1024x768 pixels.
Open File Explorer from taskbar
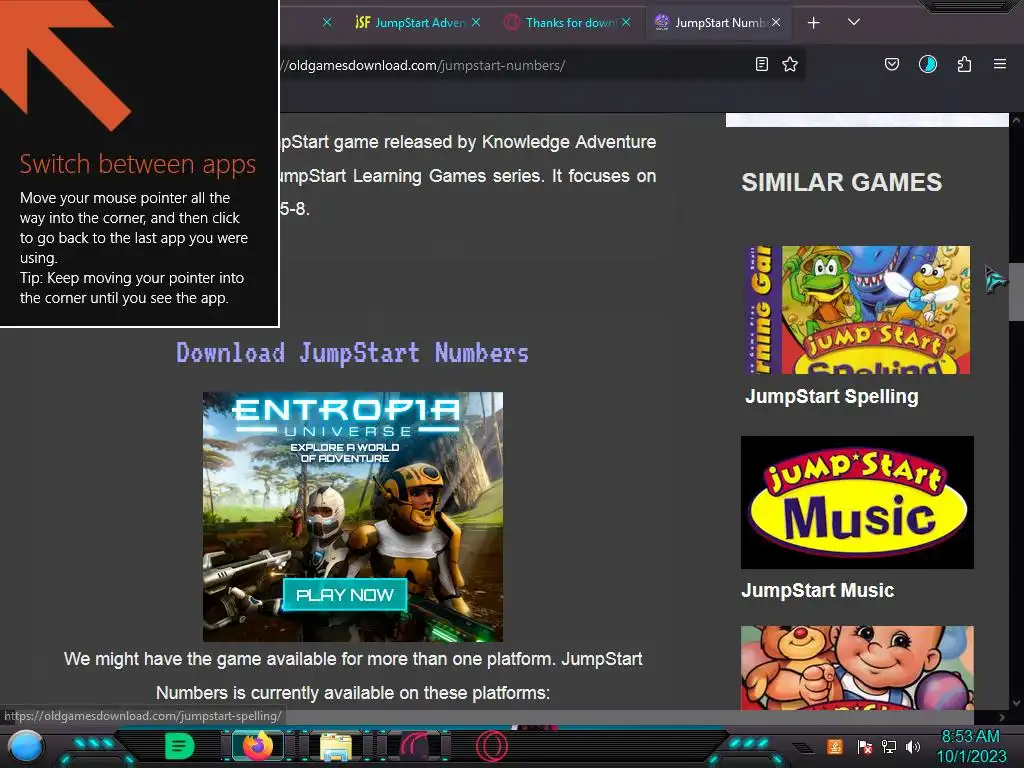coord(336,746)
